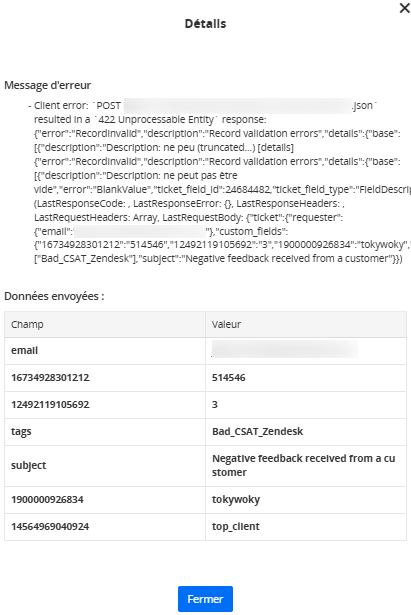Click the Fermer button

click(x=205, y=599)
